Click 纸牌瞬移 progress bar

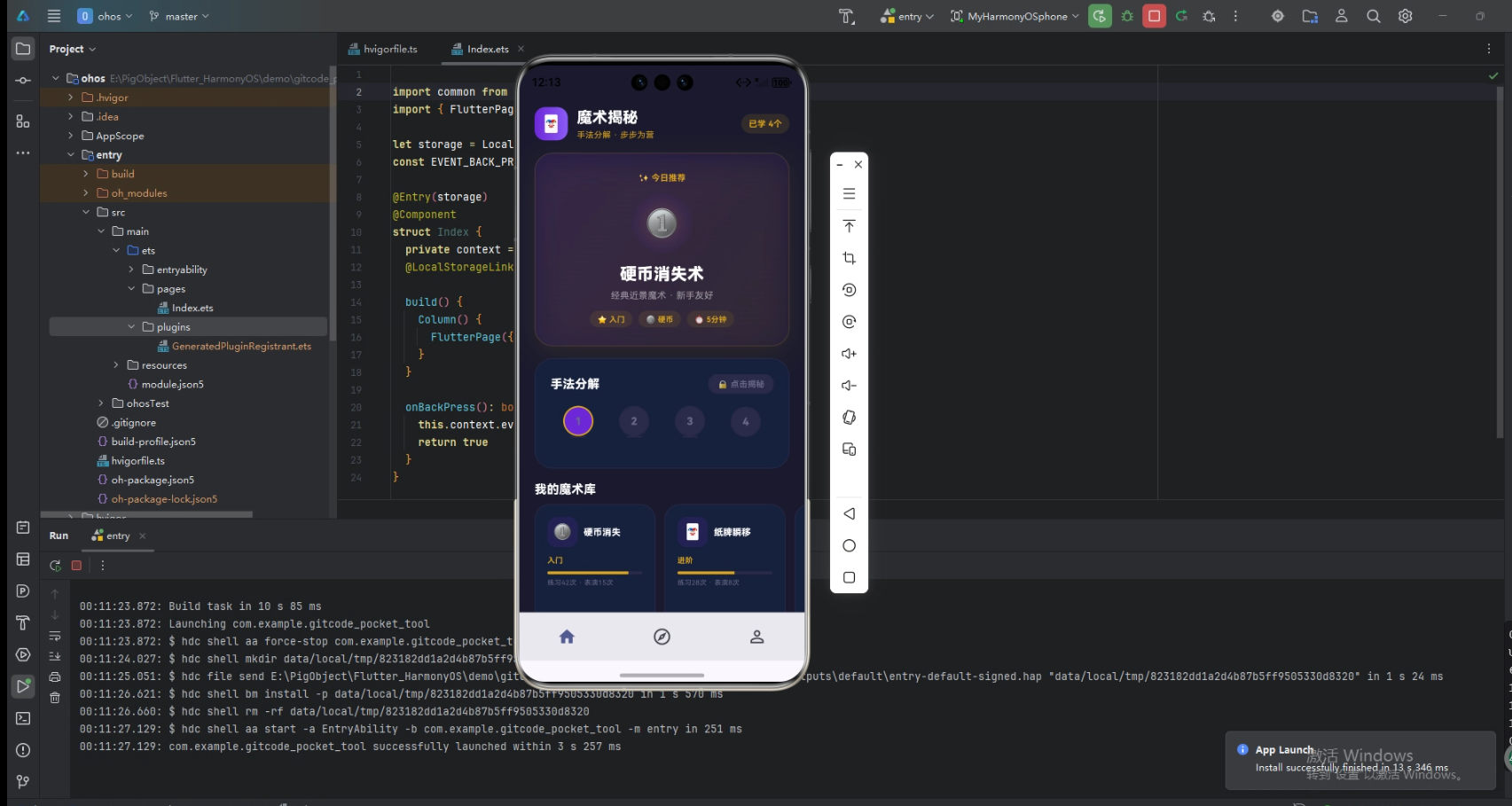tap(725, 573)
